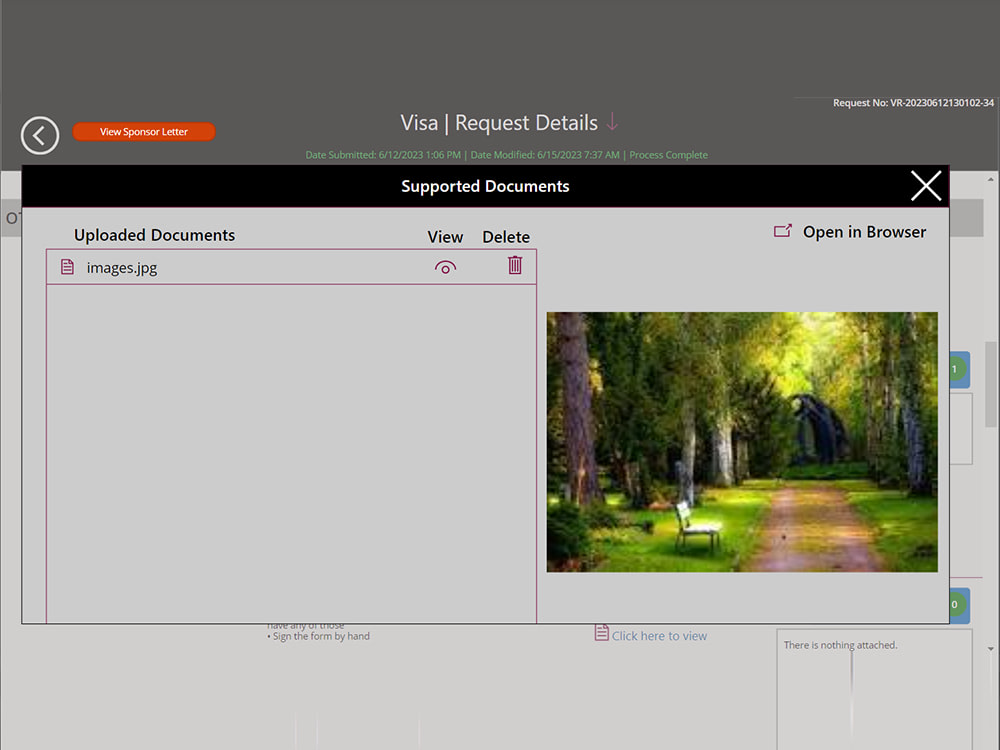Click the page scrollbar up arrow
Viewport: 1000px width, 750px height.
point(990,179)
